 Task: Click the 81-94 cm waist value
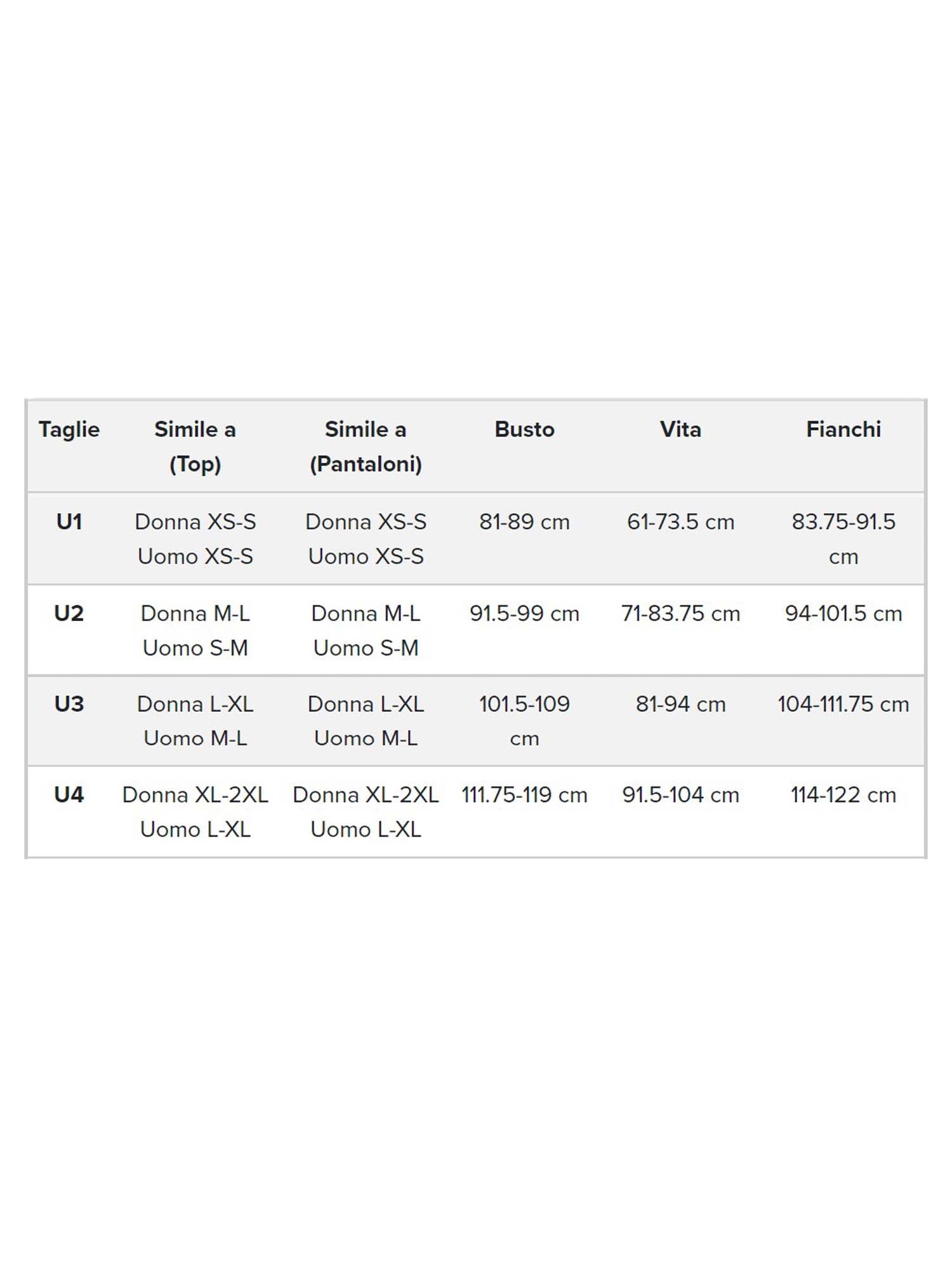pos(680,704)
